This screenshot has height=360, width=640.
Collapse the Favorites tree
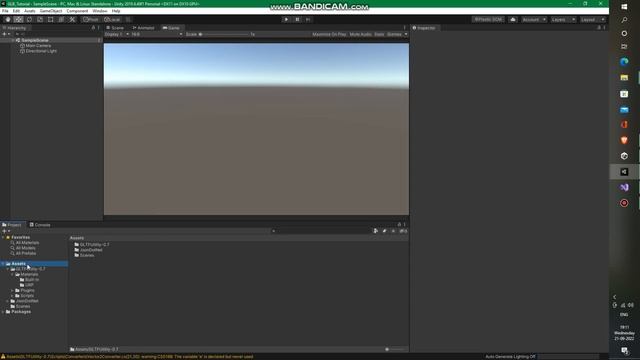click(x=3, y=237)
